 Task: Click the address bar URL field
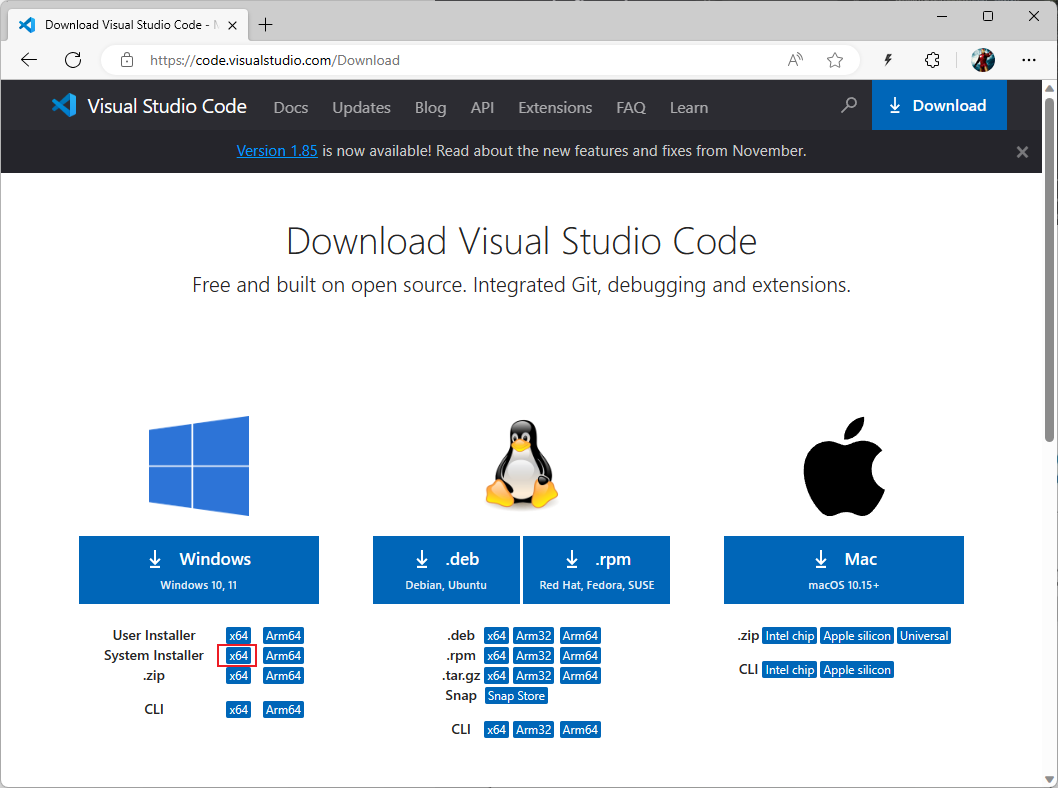(x=450, y=60)
